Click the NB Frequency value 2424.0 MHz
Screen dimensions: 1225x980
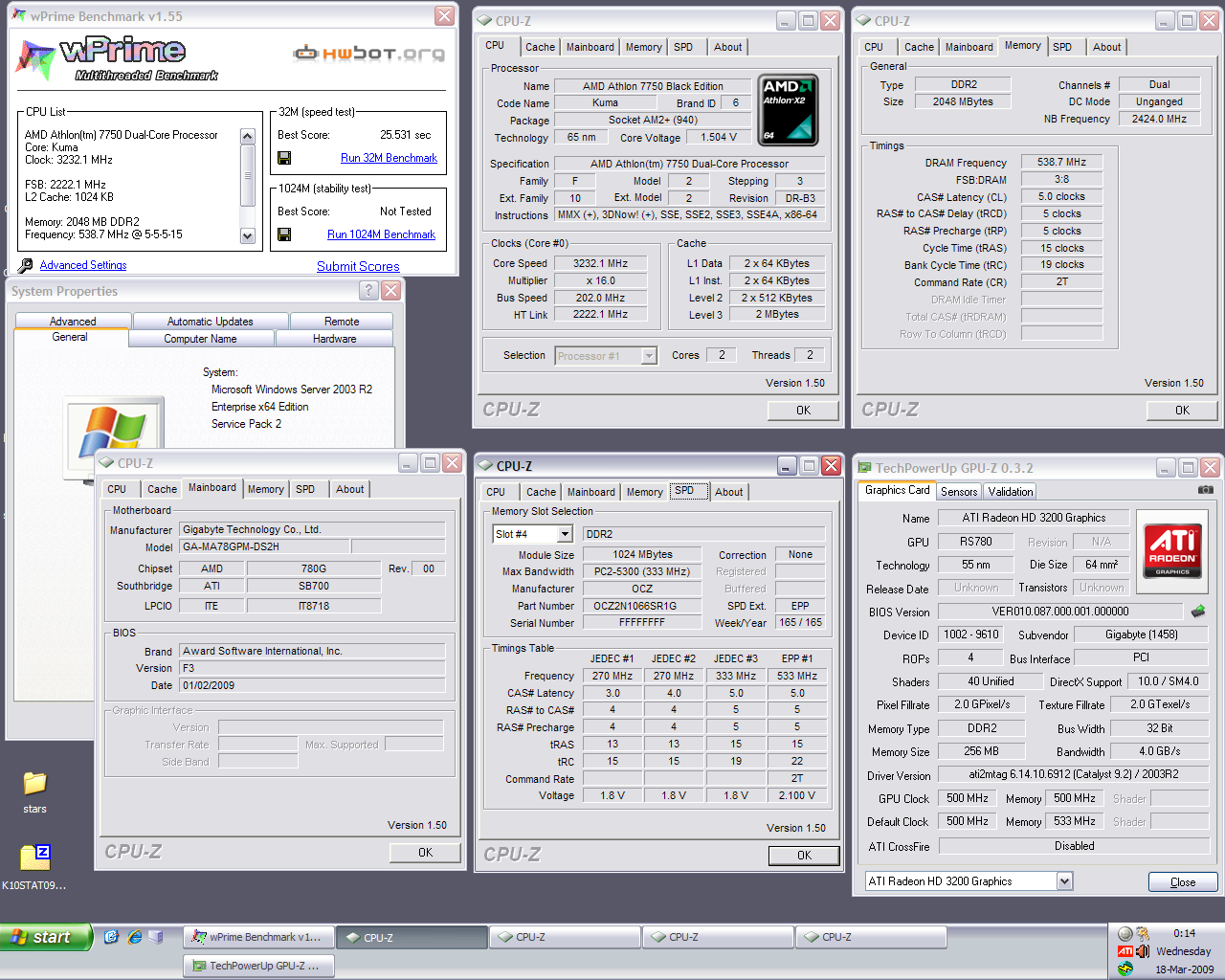(x=1159, y=119)
